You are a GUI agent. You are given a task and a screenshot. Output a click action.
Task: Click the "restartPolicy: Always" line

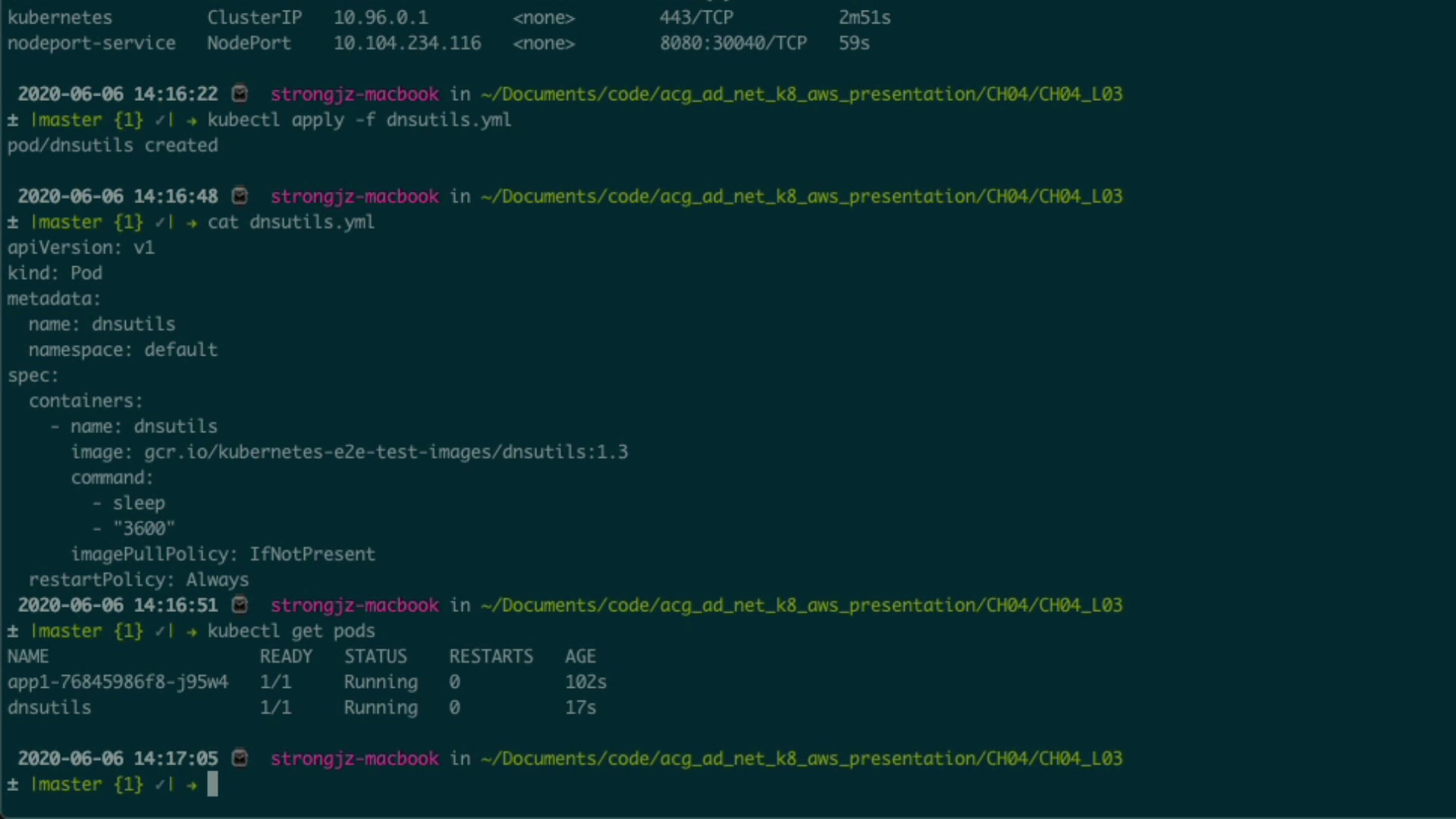pyautogui.click(x=139, y=580)
